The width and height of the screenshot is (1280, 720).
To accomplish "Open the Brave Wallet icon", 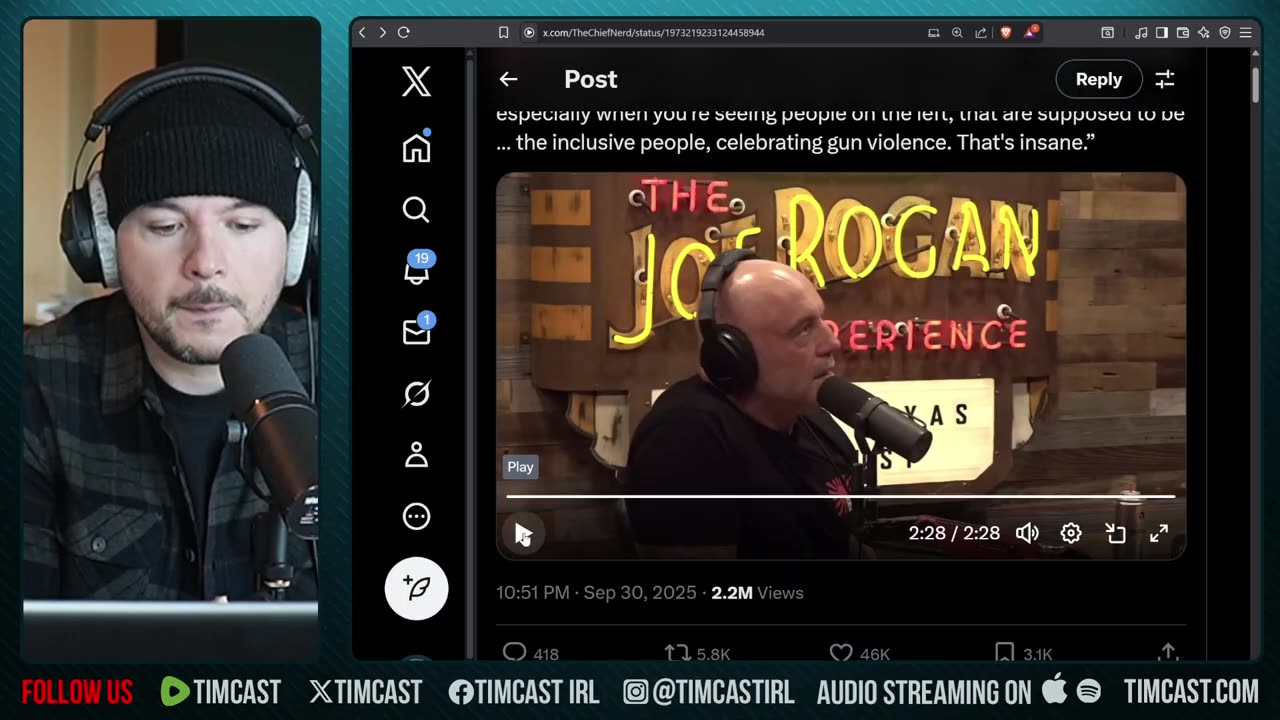I will pyautogui.click(x=1183, y=32).
